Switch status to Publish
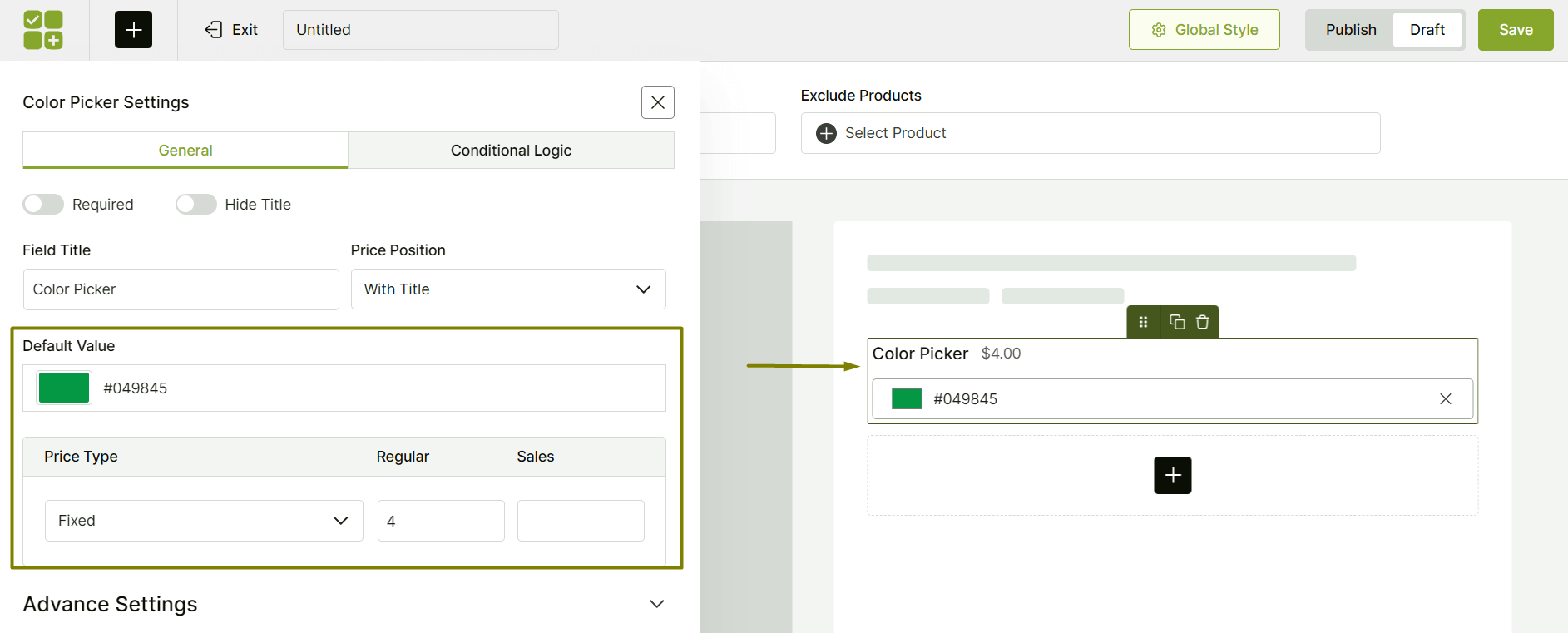 coord(1350,30)
